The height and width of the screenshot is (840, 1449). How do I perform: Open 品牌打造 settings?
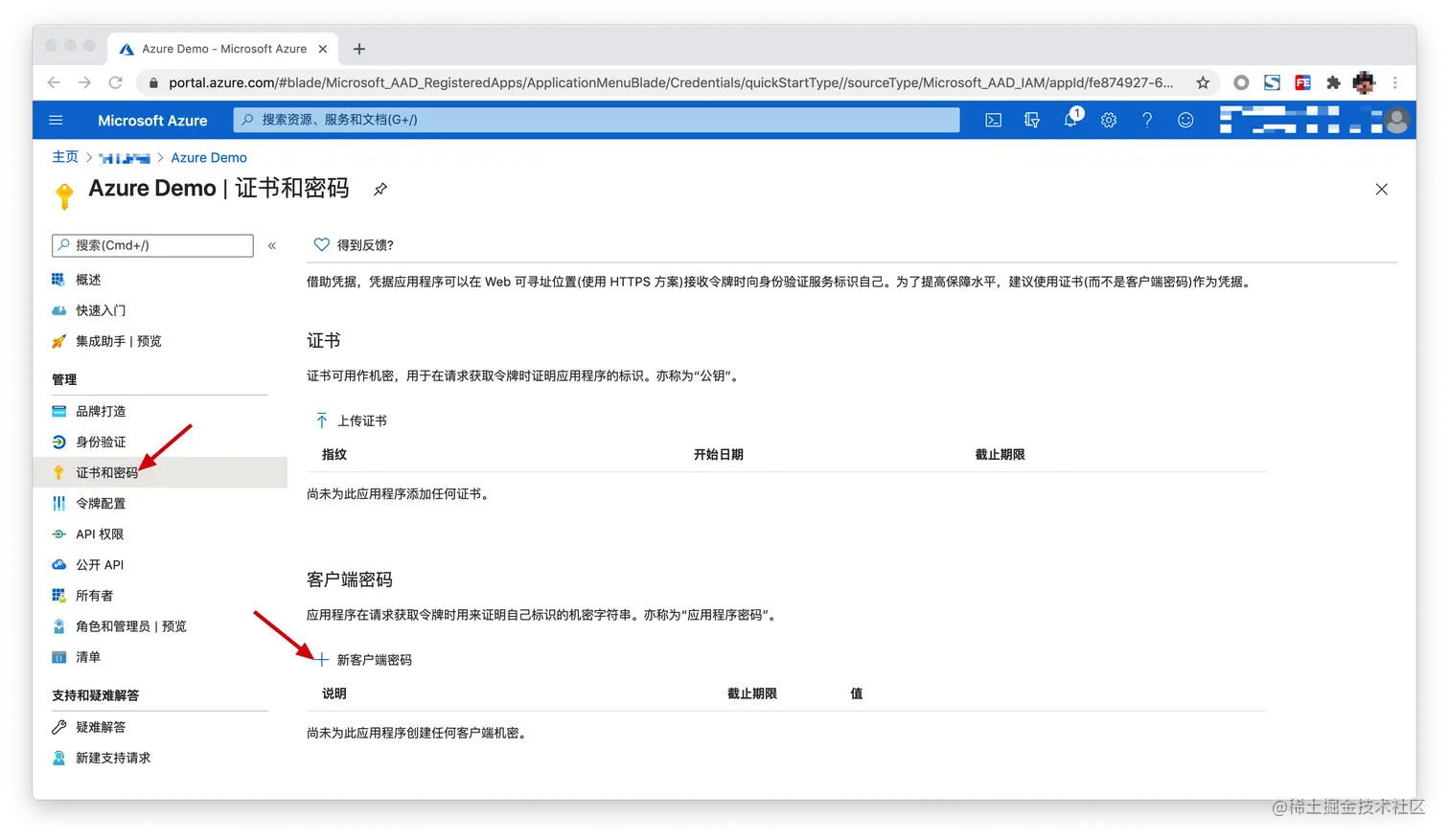(101, 411)
